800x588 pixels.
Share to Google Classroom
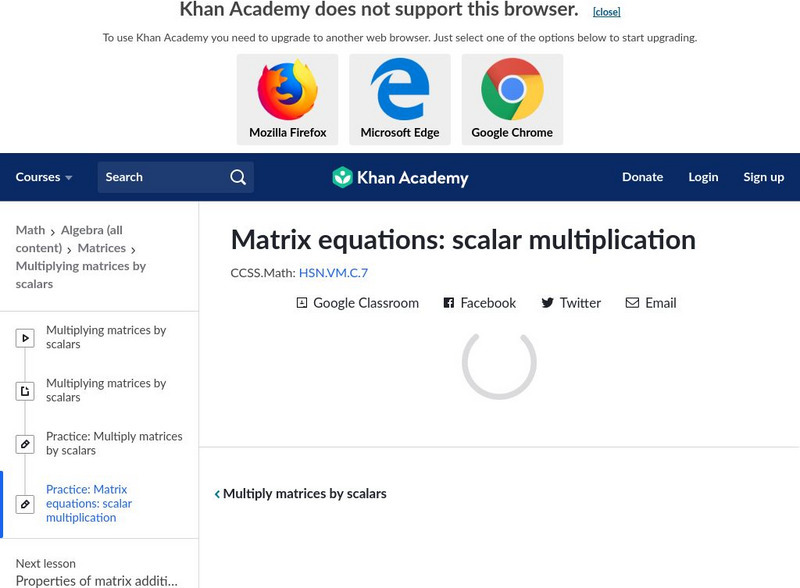[357, 303]
